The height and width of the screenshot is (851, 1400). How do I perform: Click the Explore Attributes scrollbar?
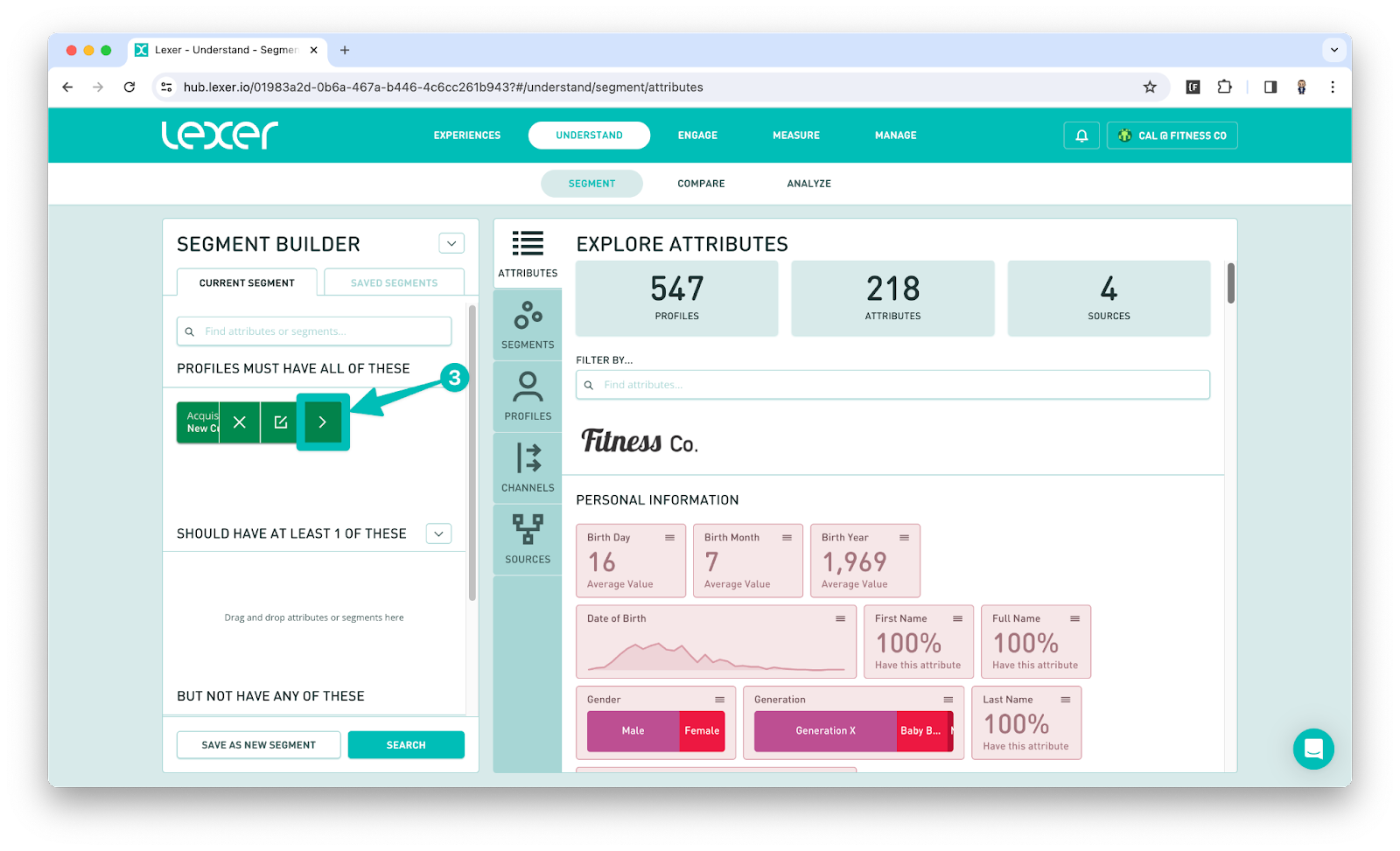click(x=1230, y=283)
